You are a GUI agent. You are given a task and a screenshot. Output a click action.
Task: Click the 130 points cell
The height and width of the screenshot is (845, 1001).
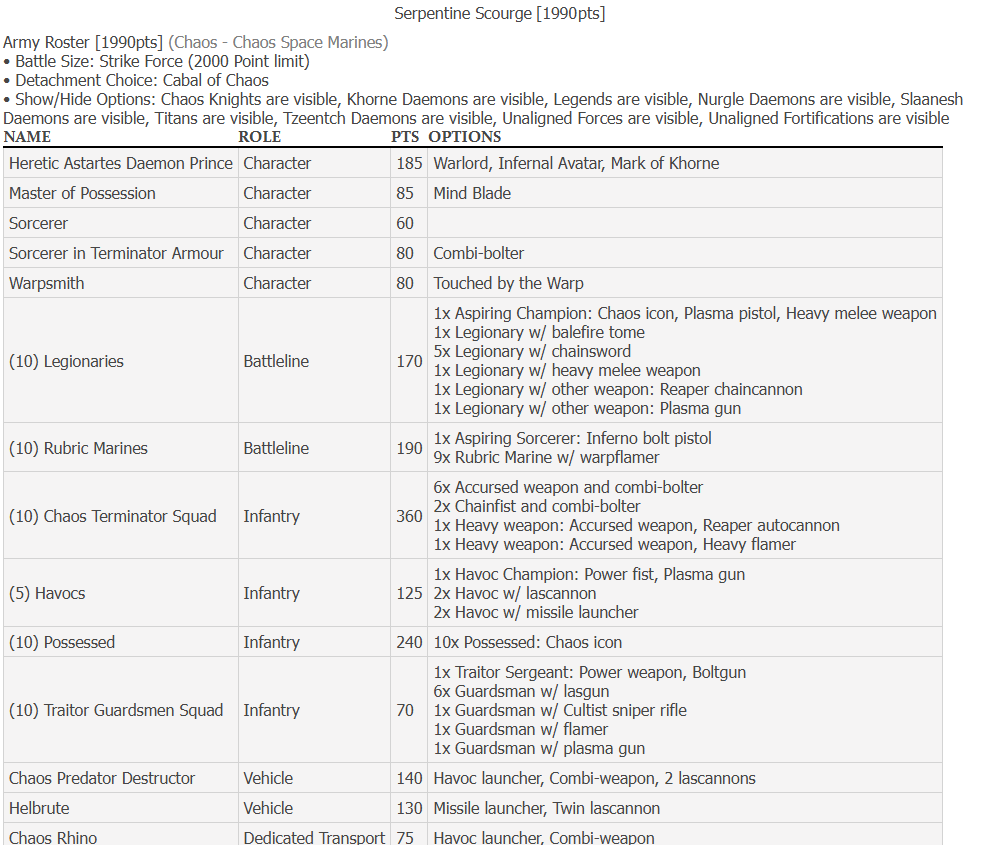(409, 809)
